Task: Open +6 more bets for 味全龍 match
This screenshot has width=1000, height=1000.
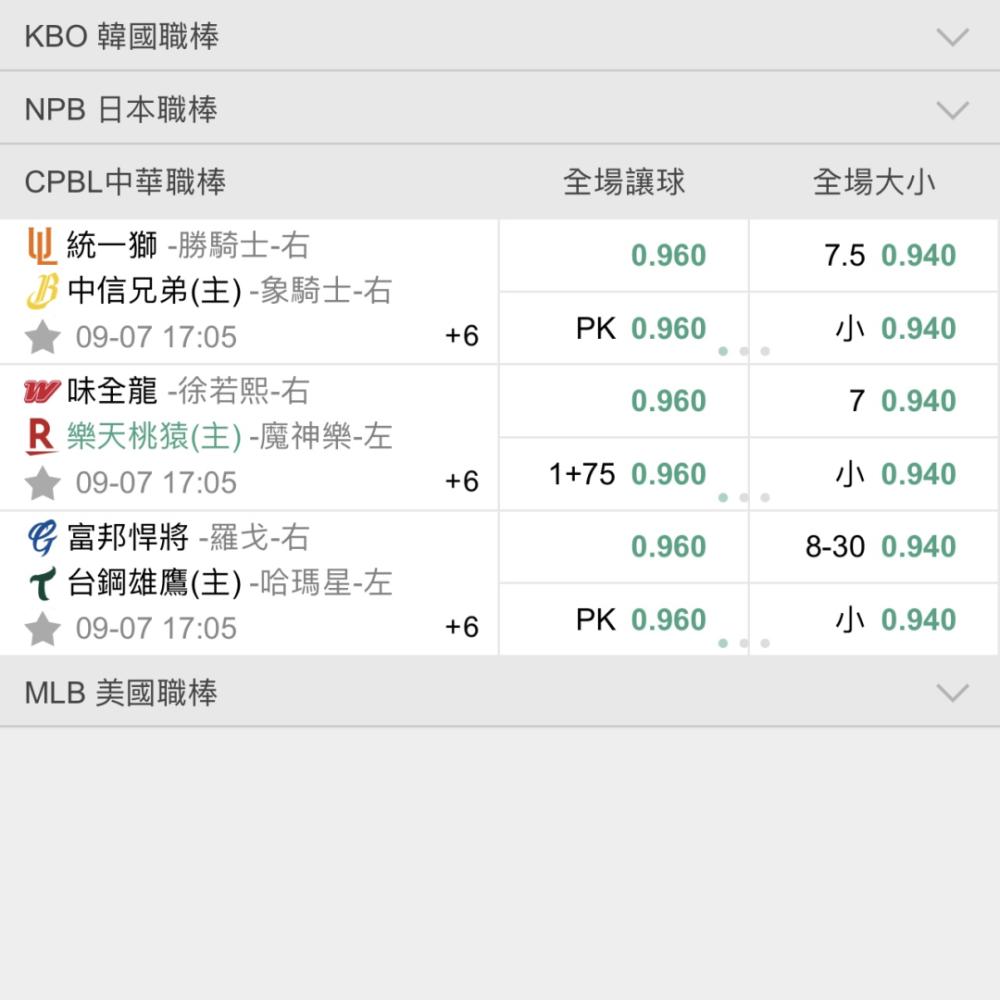Action: pos(462,482)
